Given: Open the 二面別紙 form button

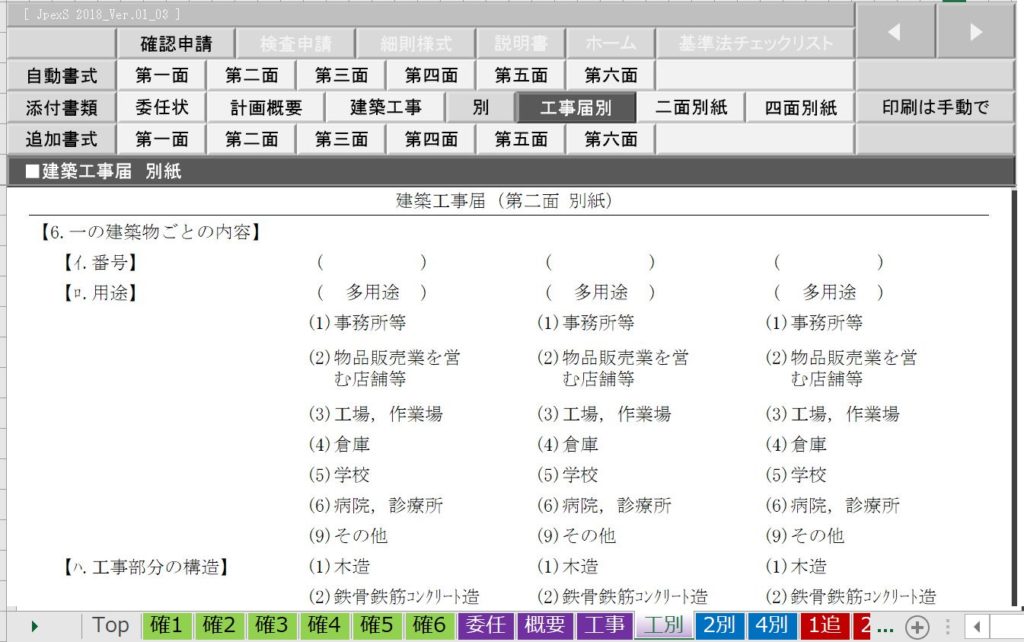Looking at the screenshot, I should 693,105.
